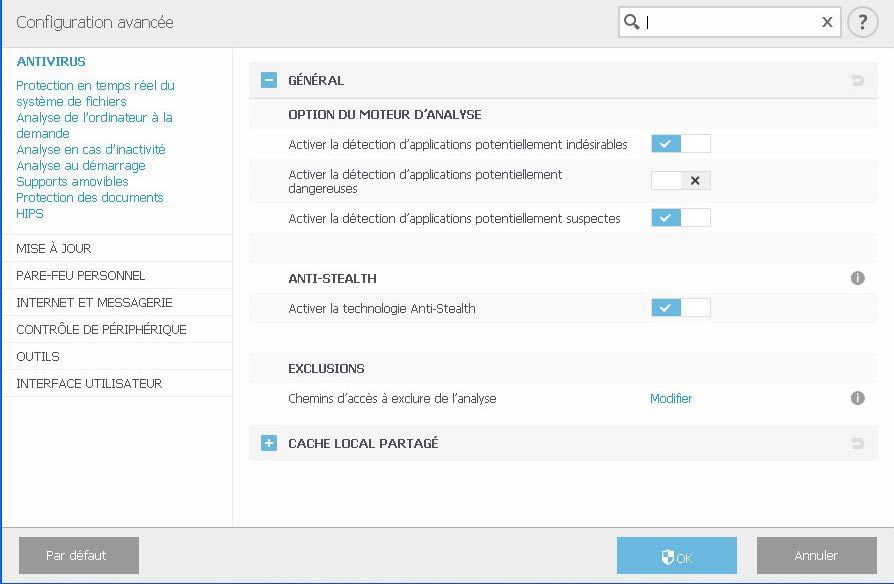Open the HIPS settings link
This screenshot has width=894, height=584.
30,213
